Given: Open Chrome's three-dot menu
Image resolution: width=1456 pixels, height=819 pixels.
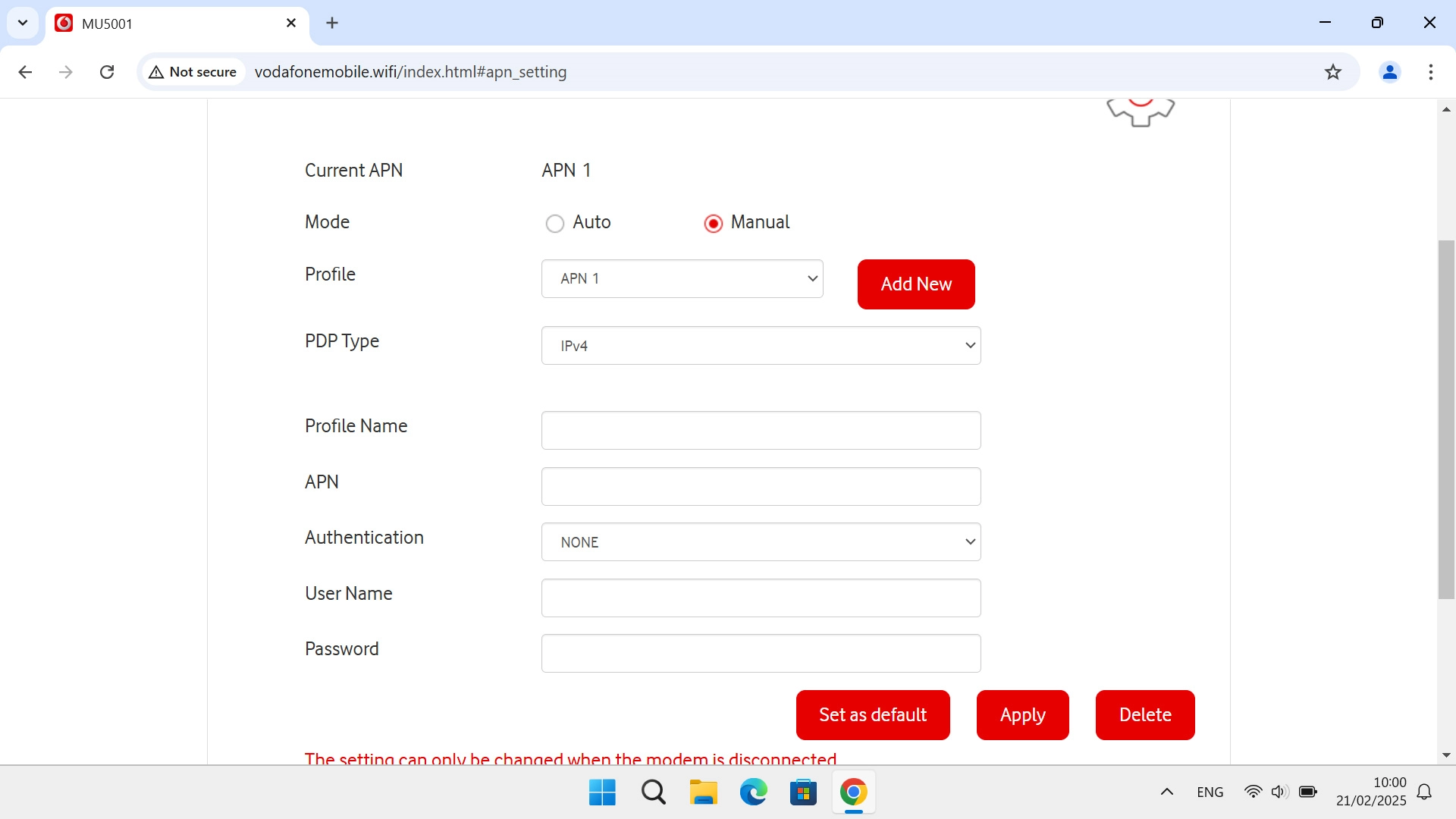Looking at the screenshot, I should [1432, 72].
